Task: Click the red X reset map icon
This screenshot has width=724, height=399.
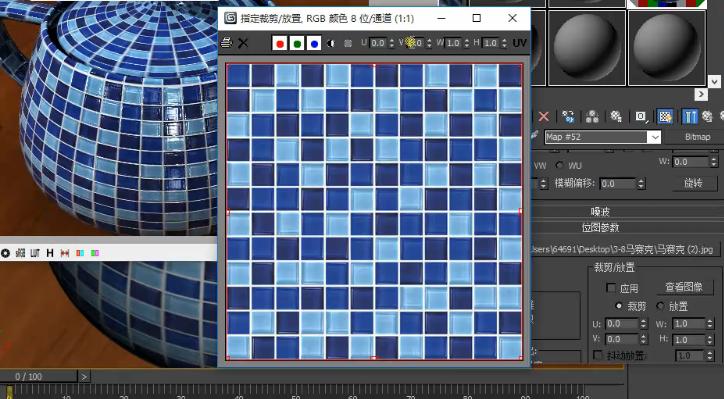Action: (544, 116)
